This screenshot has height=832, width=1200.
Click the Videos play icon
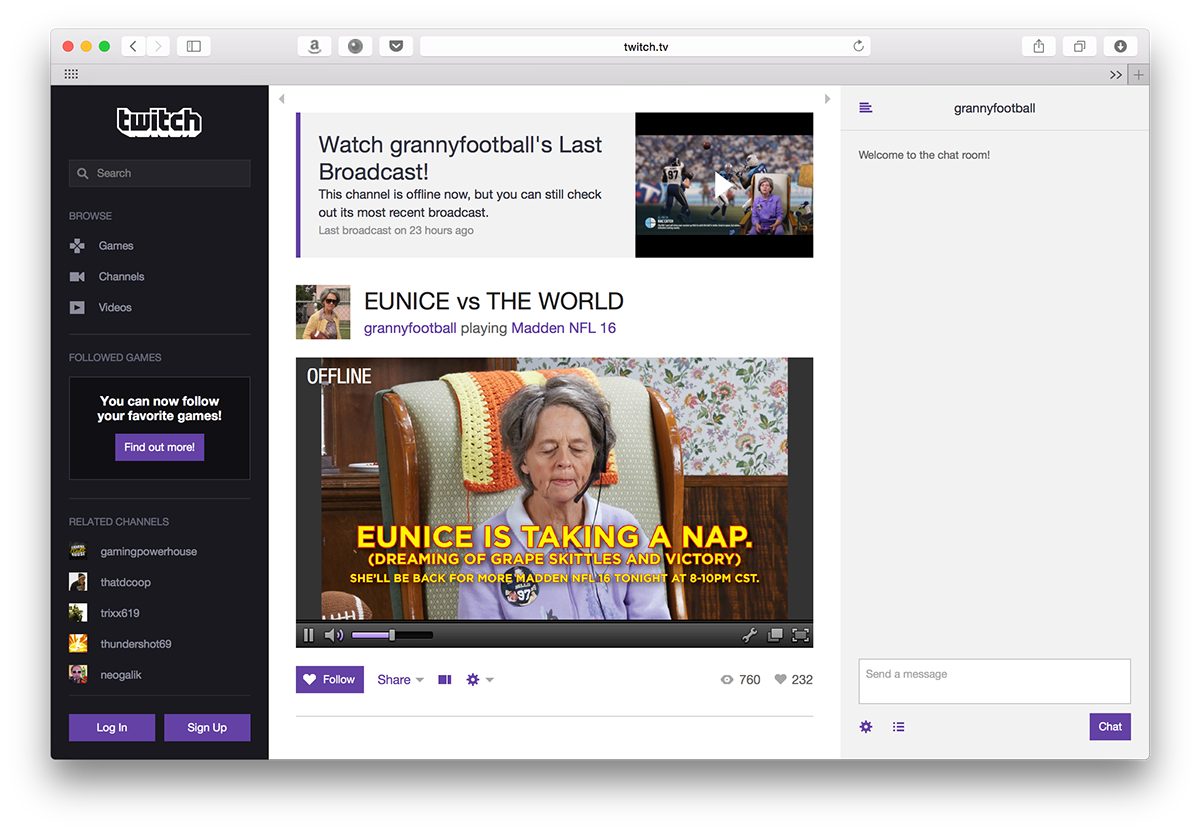pyautogui.click(x=77, y=308)
